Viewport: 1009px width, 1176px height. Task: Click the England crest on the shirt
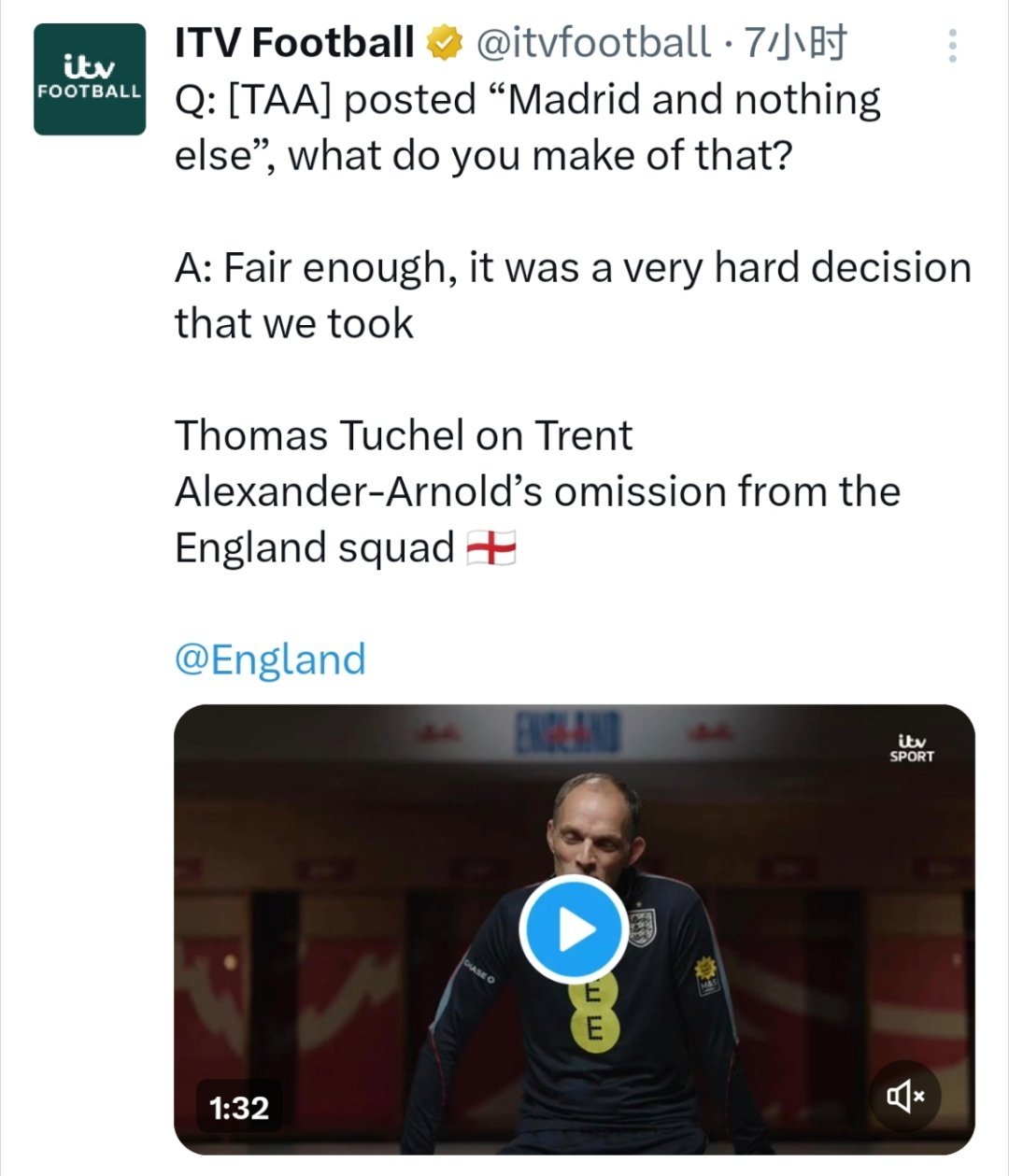643,927
